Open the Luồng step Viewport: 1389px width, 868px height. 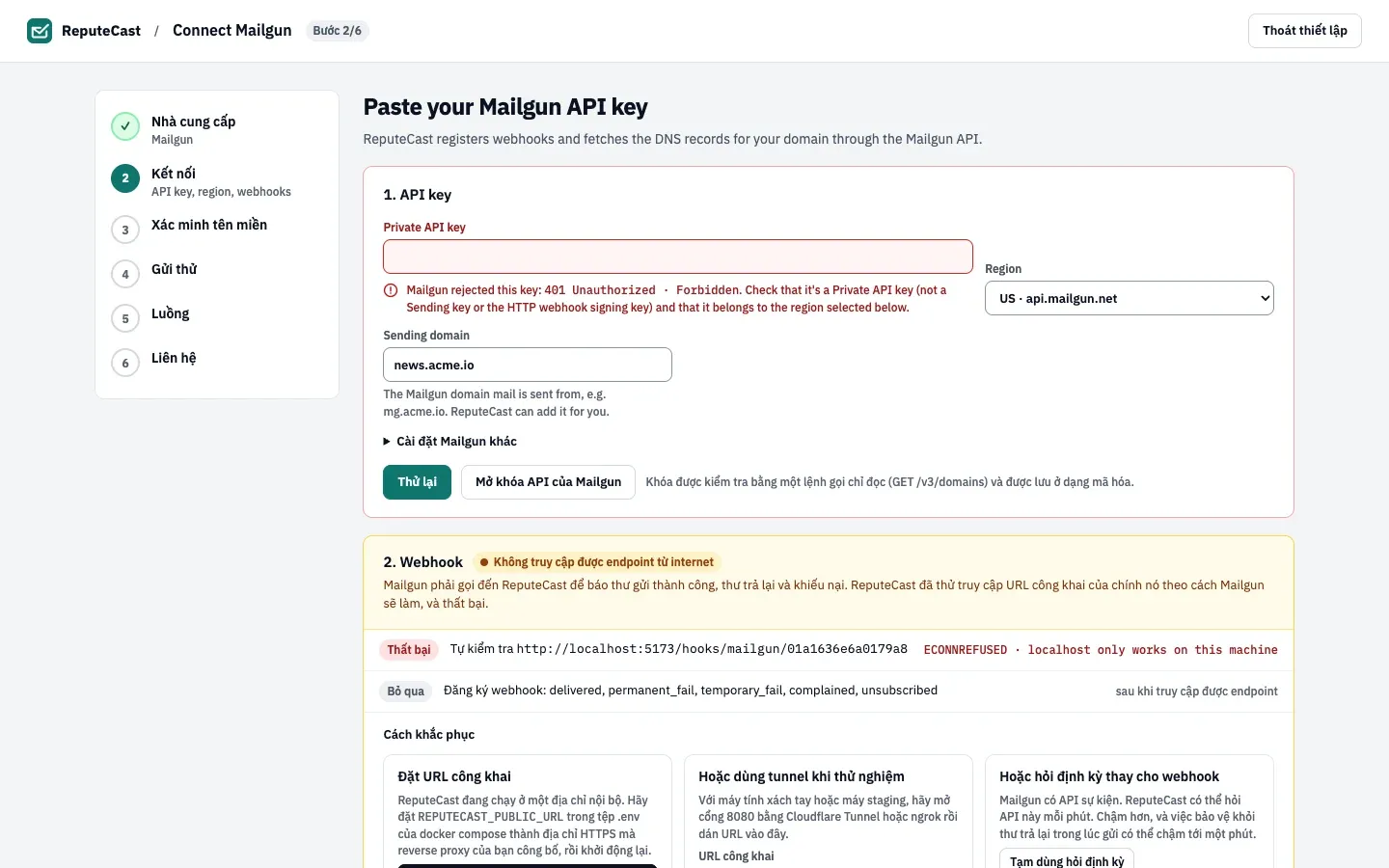point(217,318)
